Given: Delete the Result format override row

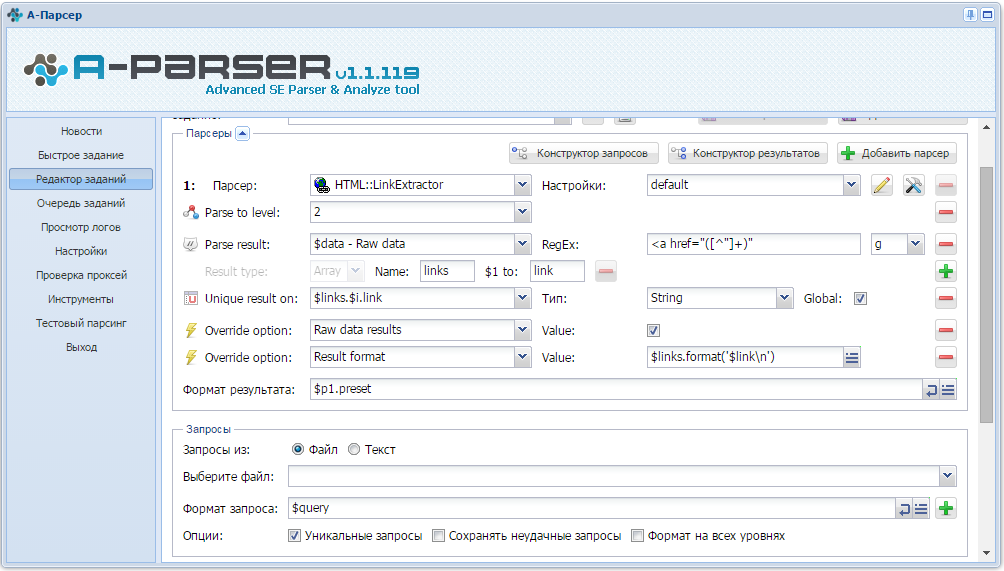Looking at the screenshot, I should click(946, 357).
